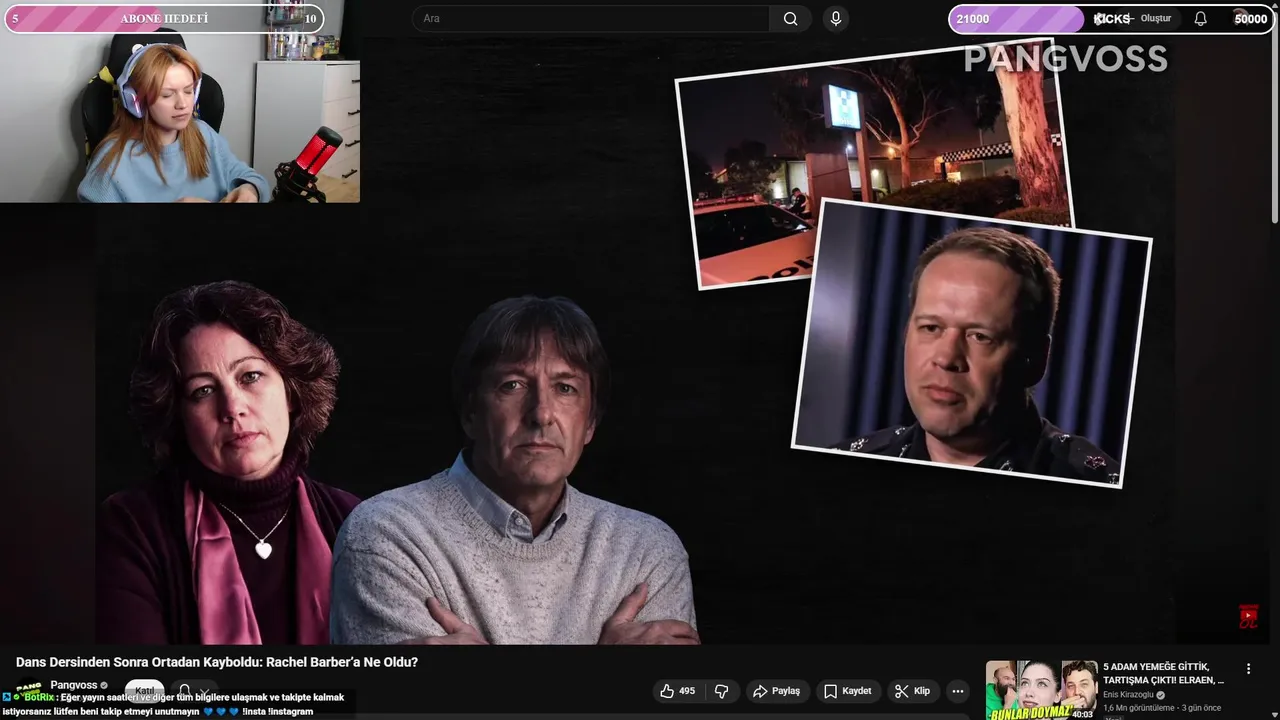The width and height of the screenshot is (1280, 720).
Task: Activate voice search microphone icon
Action: 836,18
